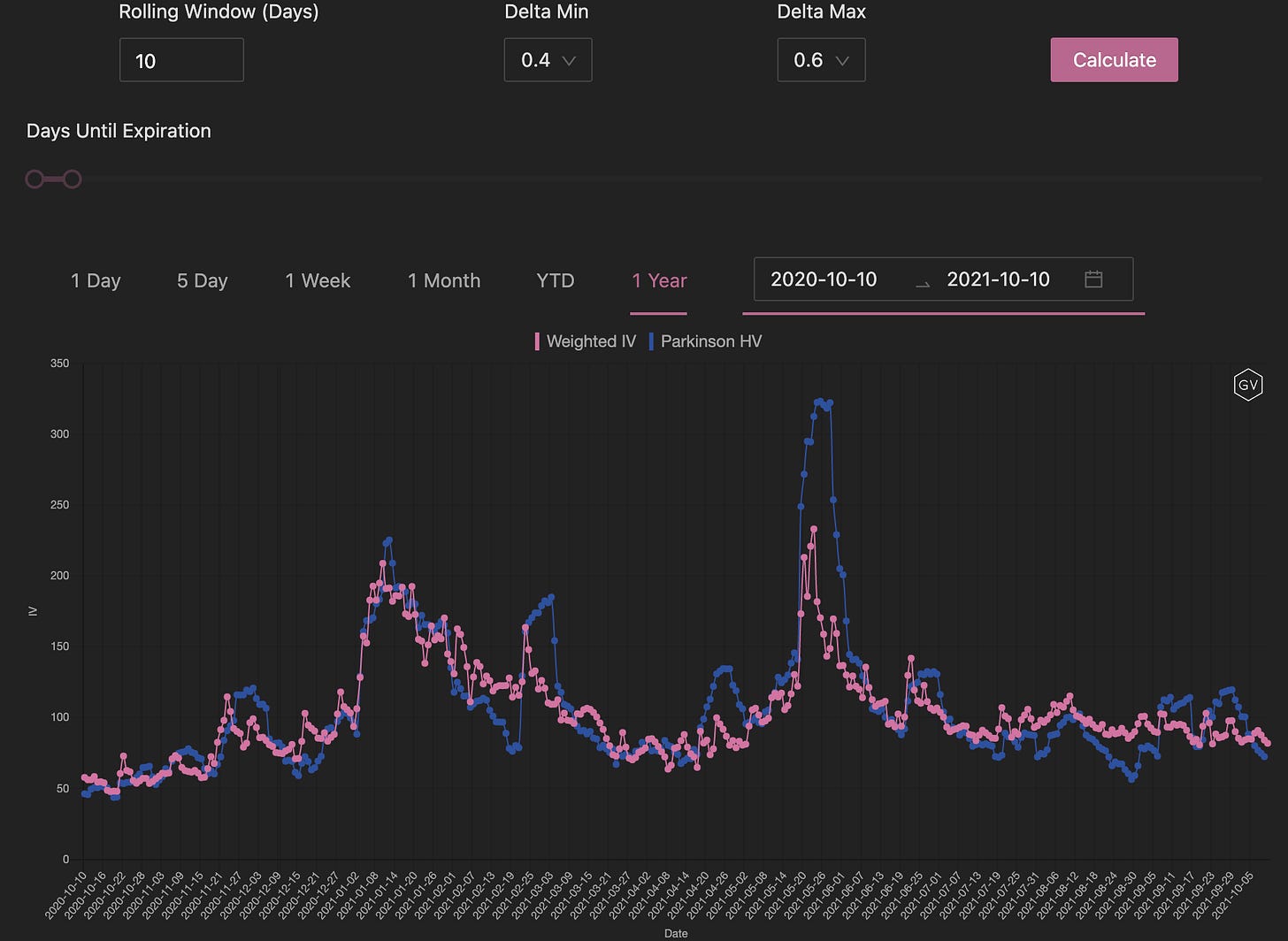
Task: Focus the Rolling Window days input
Action: (181, 60)
